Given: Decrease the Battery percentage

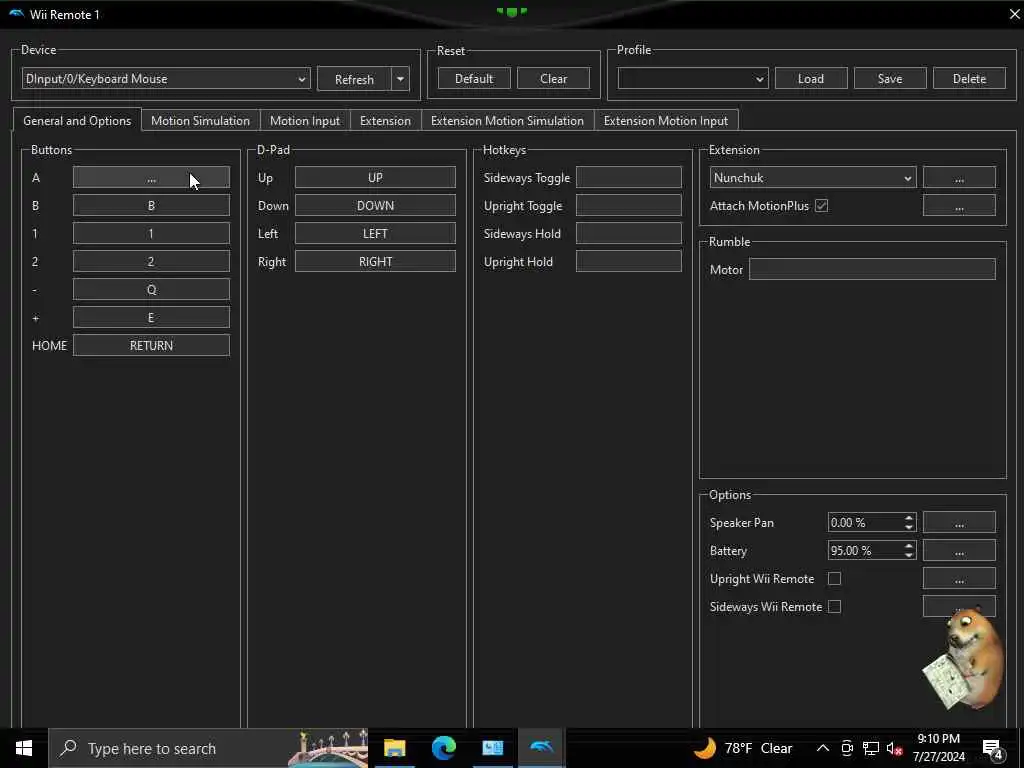Looking at the screenshot, I should (x=909, y=555).
